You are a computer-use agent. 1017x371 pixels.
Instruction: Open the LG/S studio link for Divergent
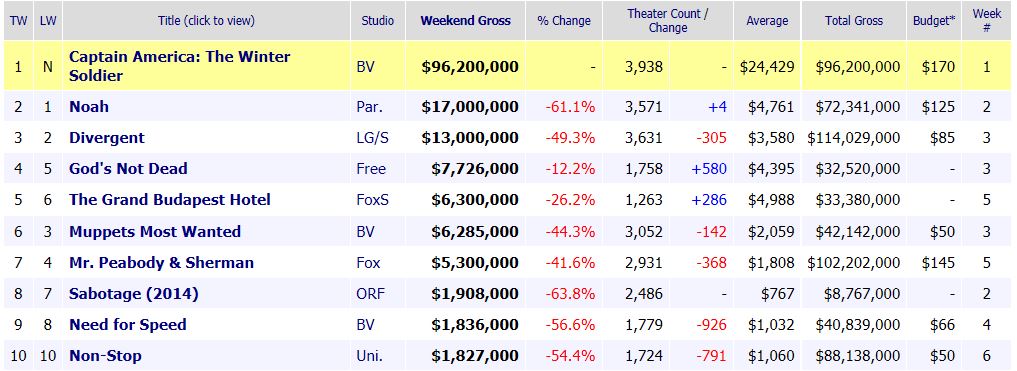372,138
